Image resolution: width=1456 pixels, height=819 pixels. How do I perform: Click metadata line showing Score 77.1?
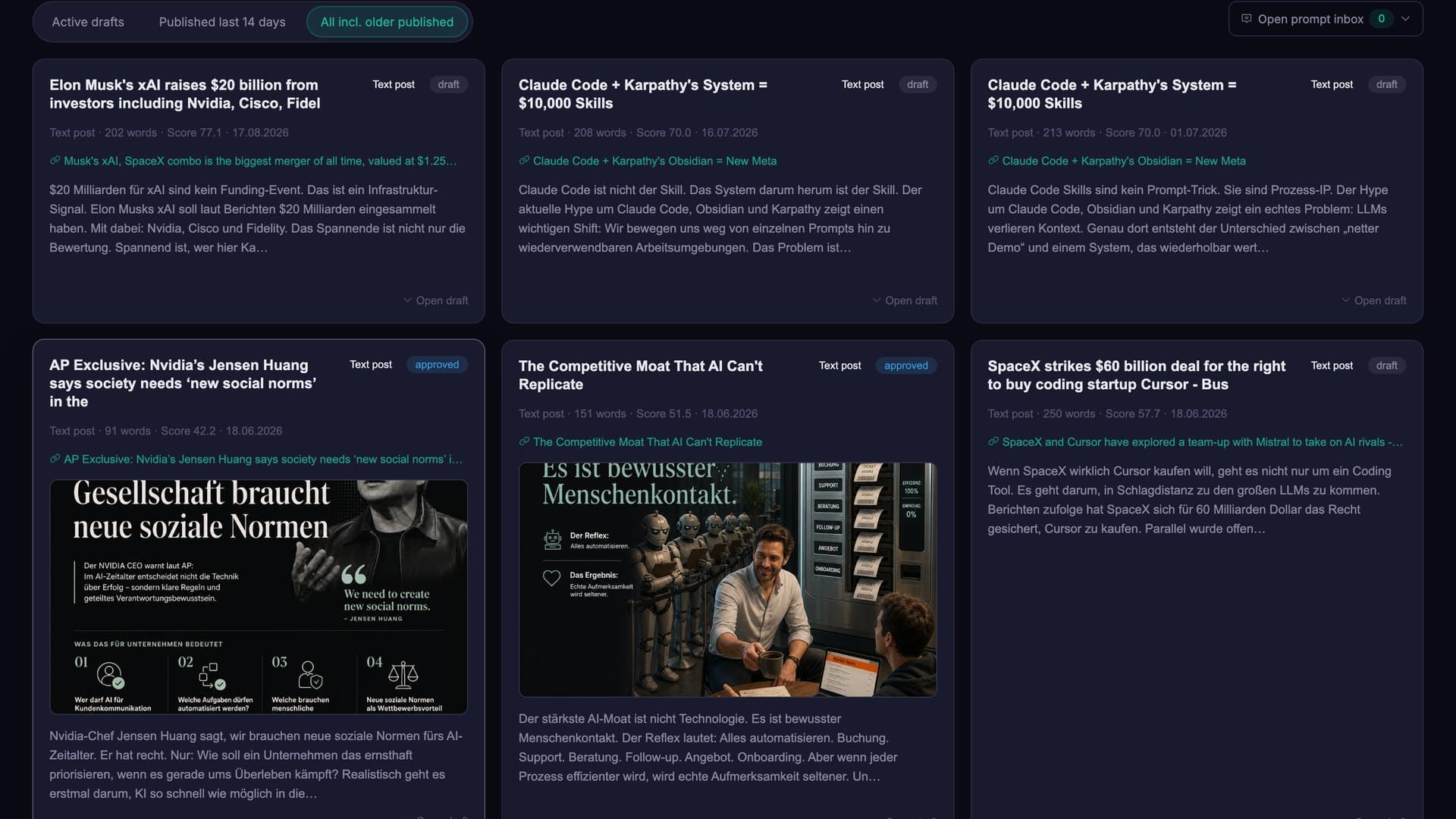169,133
